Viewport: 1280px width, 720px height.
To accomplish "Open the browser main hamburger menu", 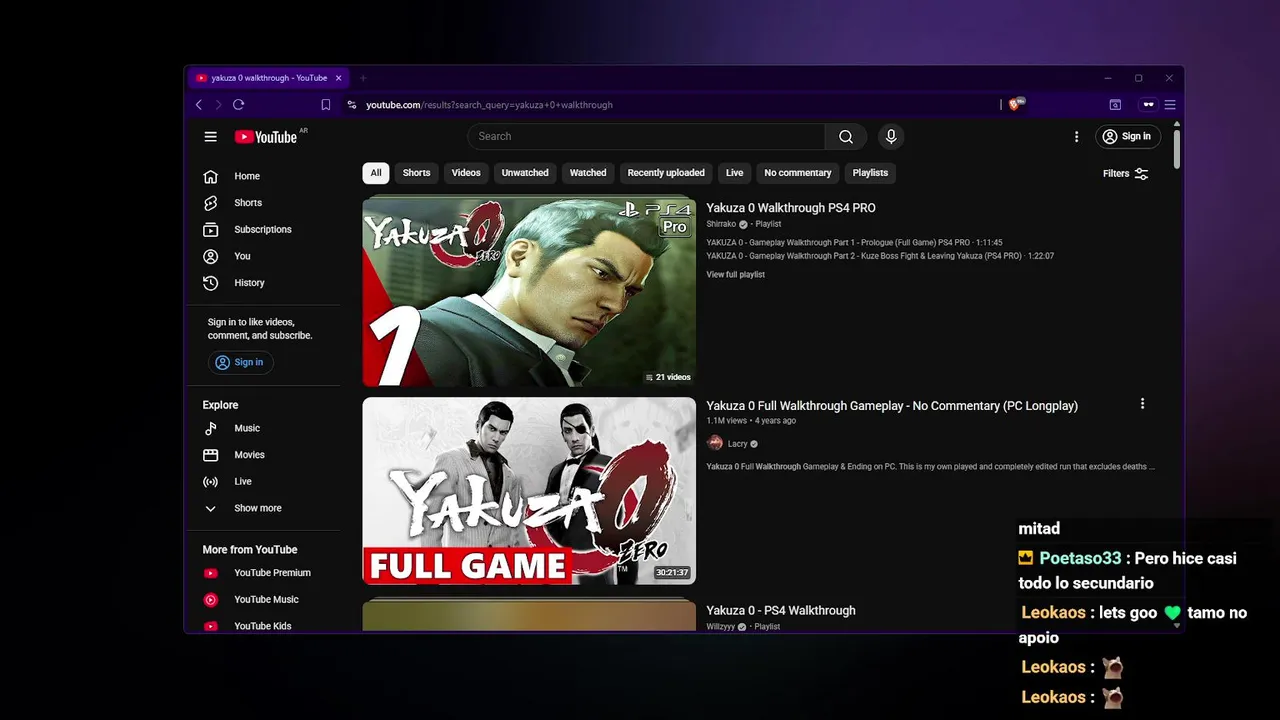I will [1169, 105].
